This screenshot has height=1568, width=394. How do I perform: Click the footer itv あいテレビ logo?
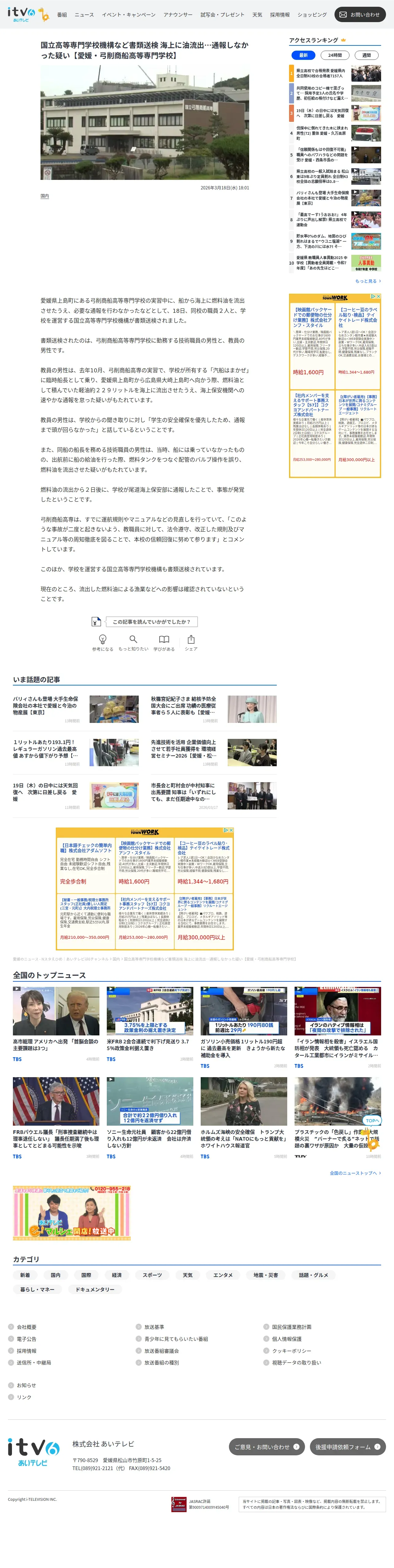click(x=33, y=1453)
